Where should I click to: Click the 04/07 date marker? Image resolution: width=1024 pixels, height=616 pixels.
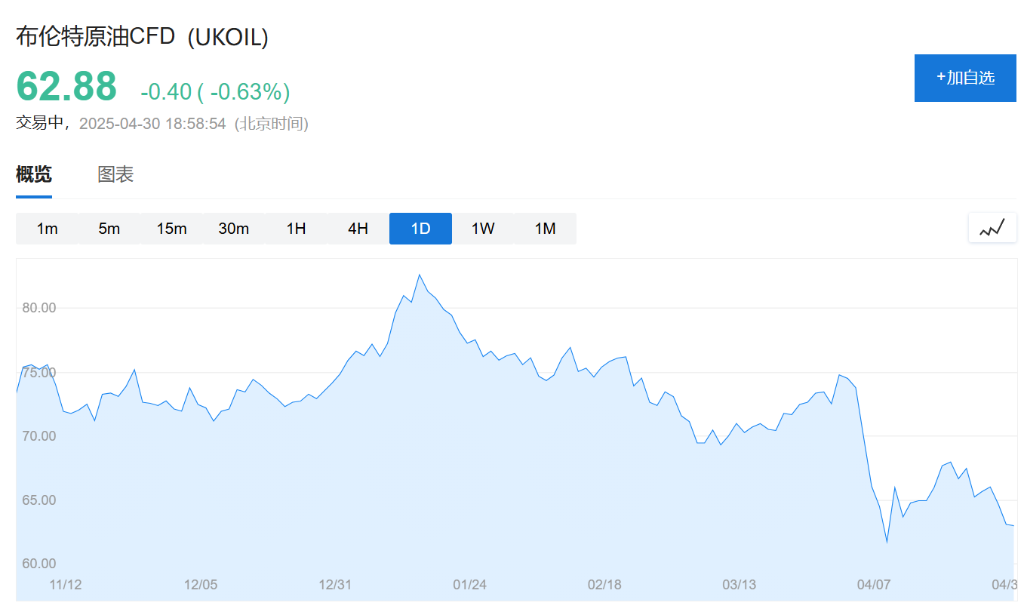[x=874, y=584]
